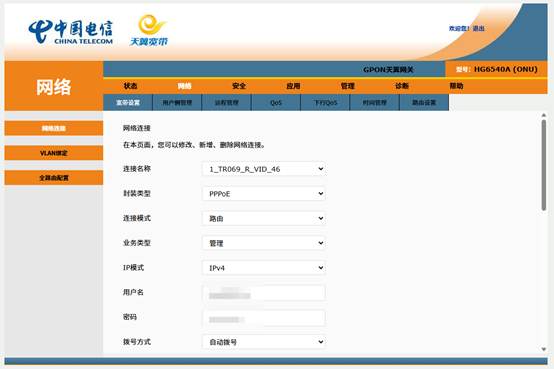554x369 pixels.
Task: Focus the 用户名 input field
Action: coord(264,293)
